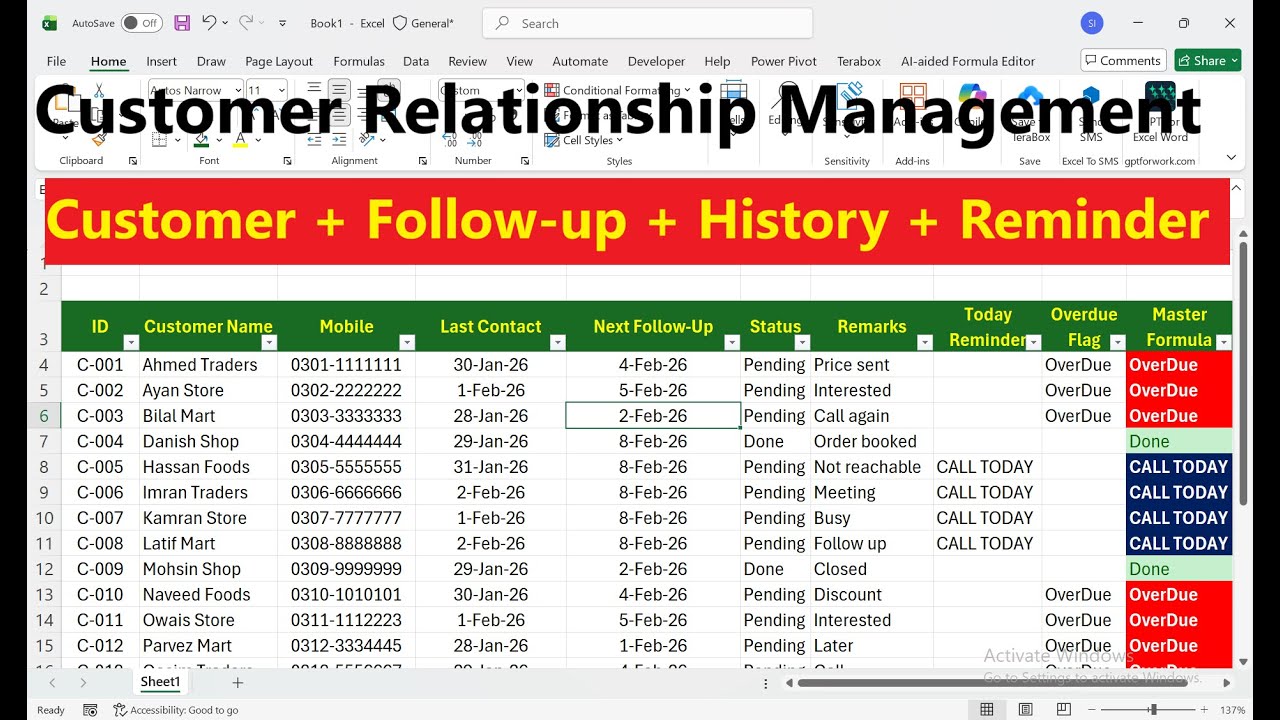
Task: Switch to Normal view
Action: coord(987,710)
